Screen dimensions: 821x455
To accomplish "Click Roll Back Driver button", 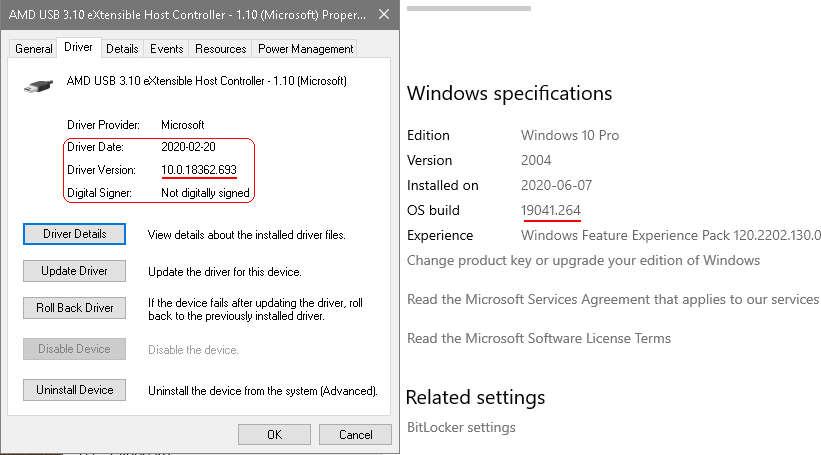I will click(x=74, y=308).
